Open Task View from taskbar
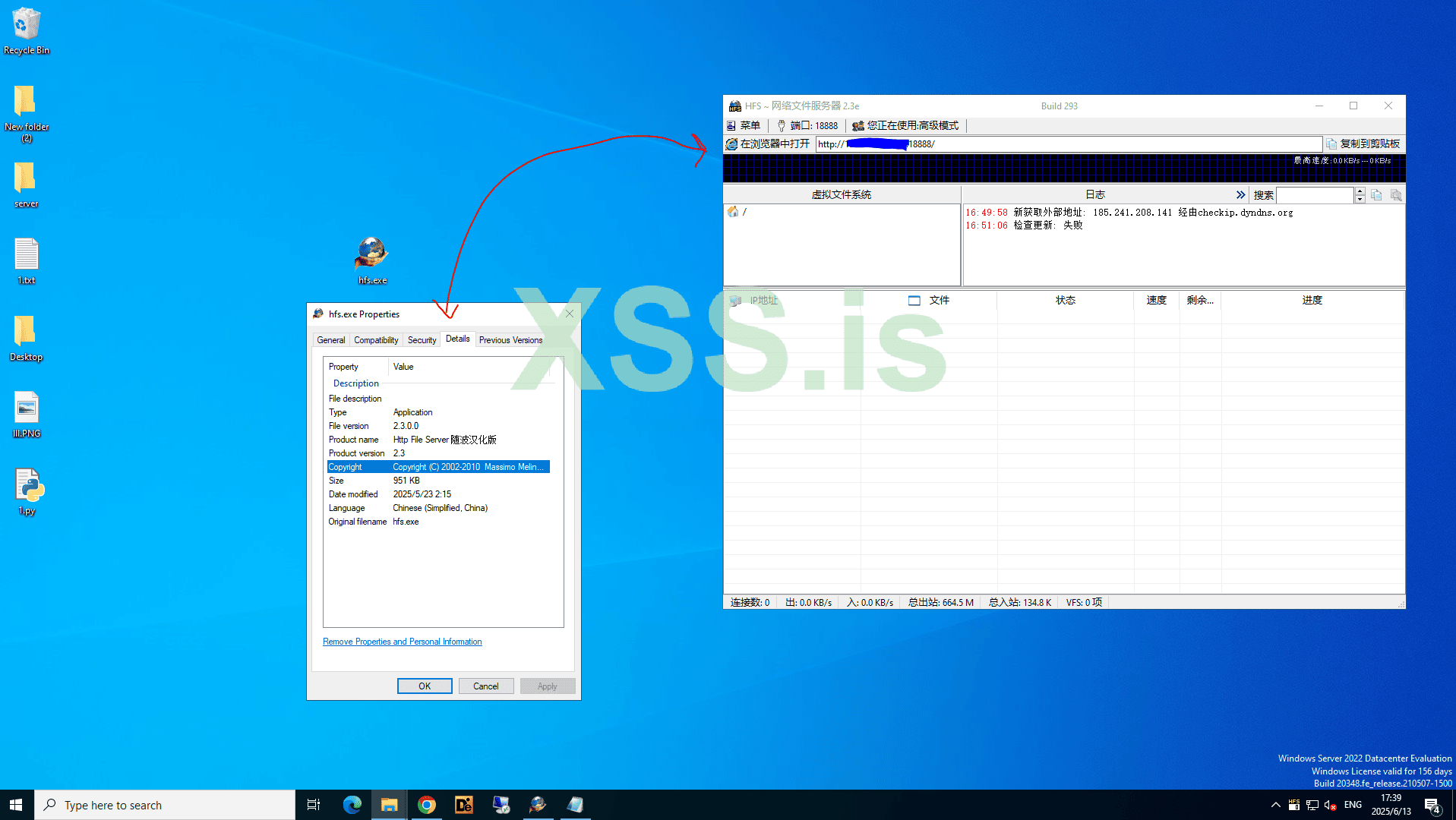Screen dimensions: 1456x820 point(314,805)
